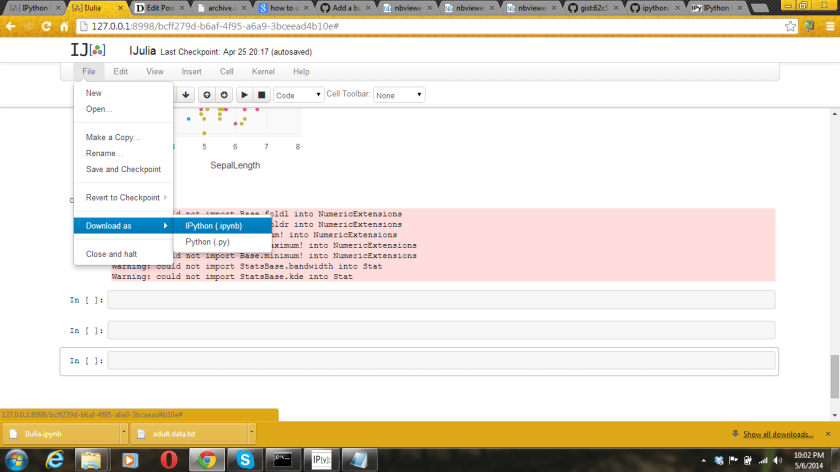Open downloaded IJulia.ipynb file

click(62, 434)
